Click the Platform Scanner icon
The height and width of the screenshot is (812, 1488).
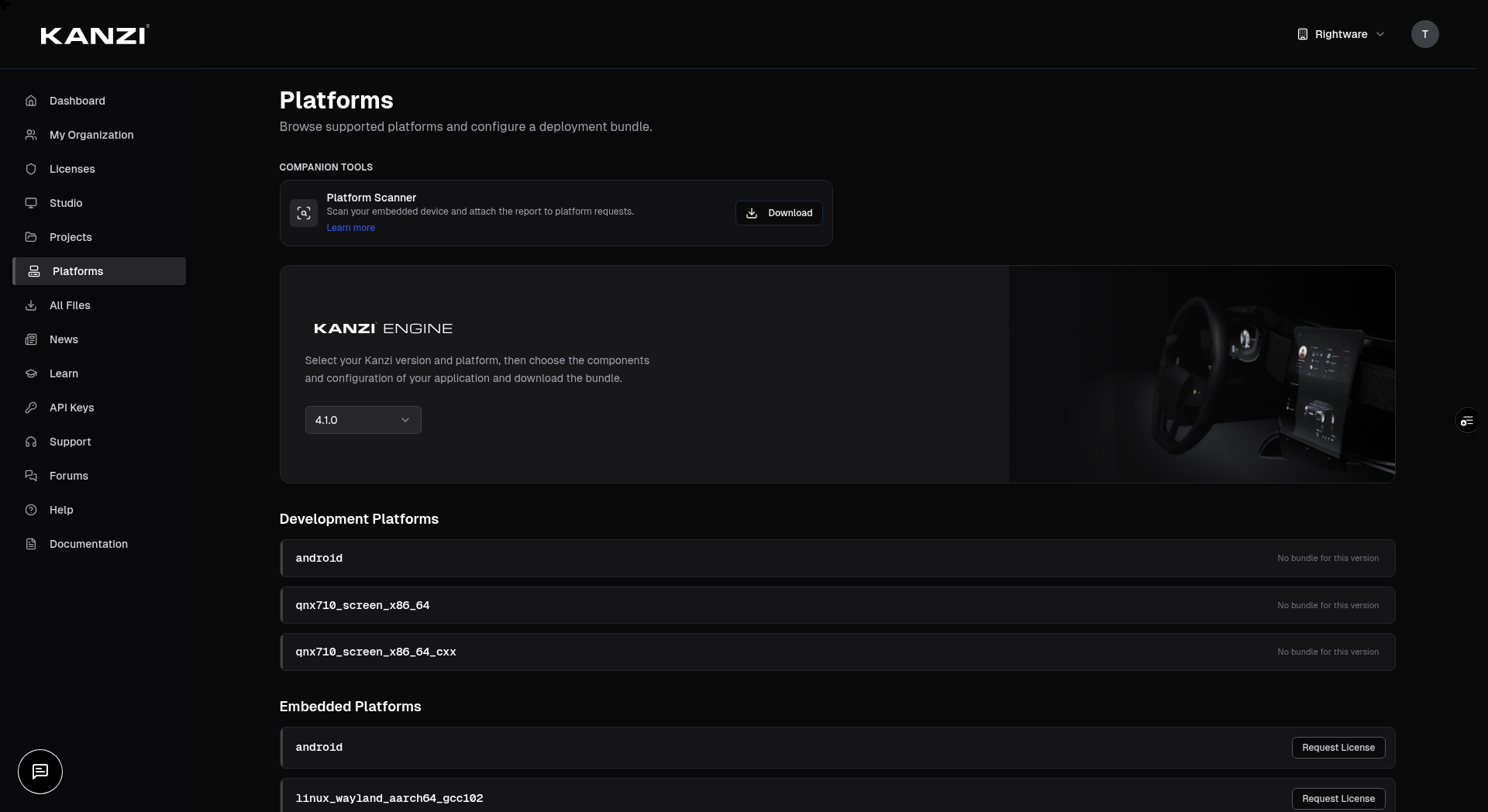click(304, 213)
